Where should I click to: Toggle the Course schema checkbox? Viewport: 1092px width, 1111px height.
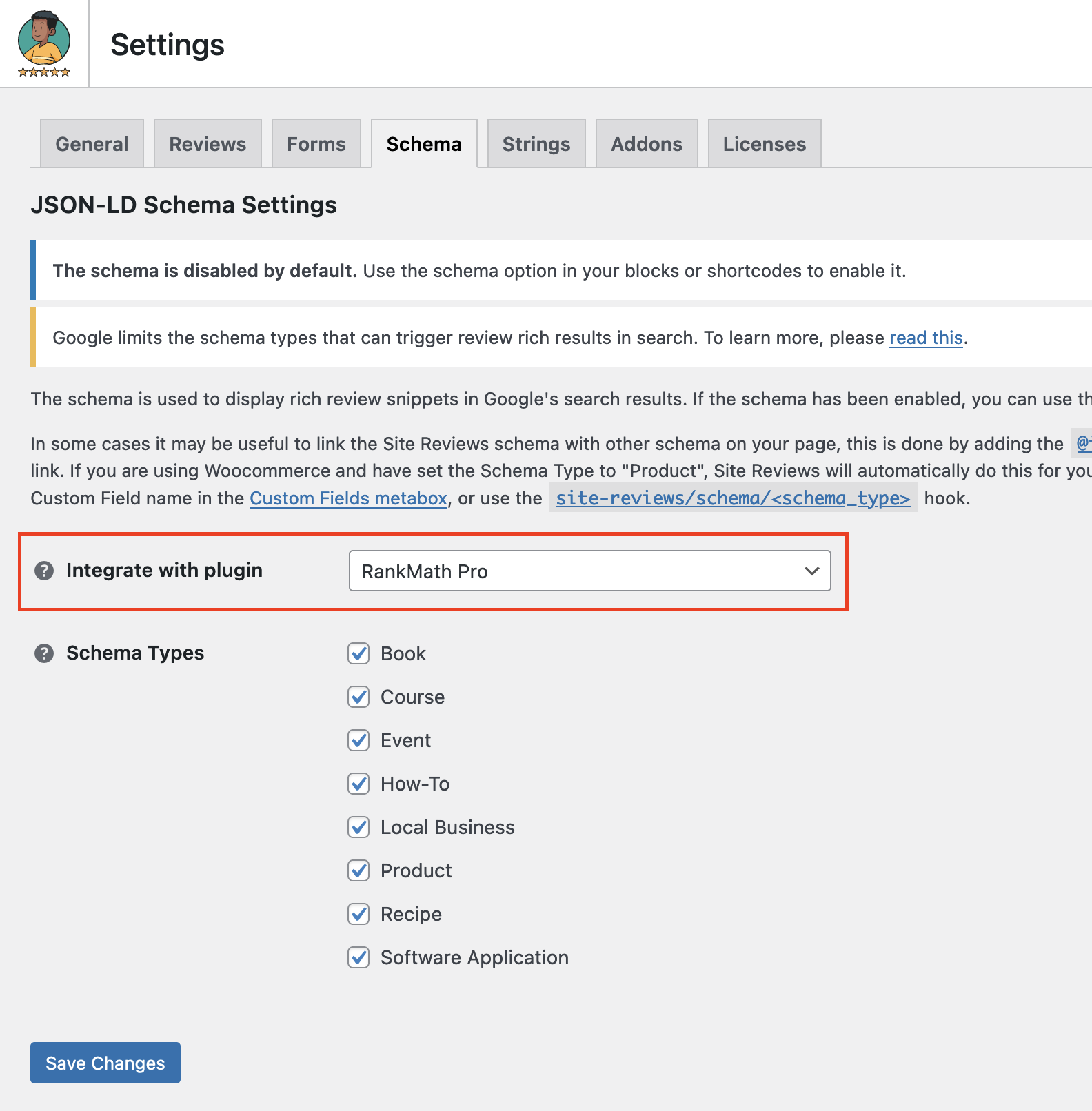[x=358, y=697]
